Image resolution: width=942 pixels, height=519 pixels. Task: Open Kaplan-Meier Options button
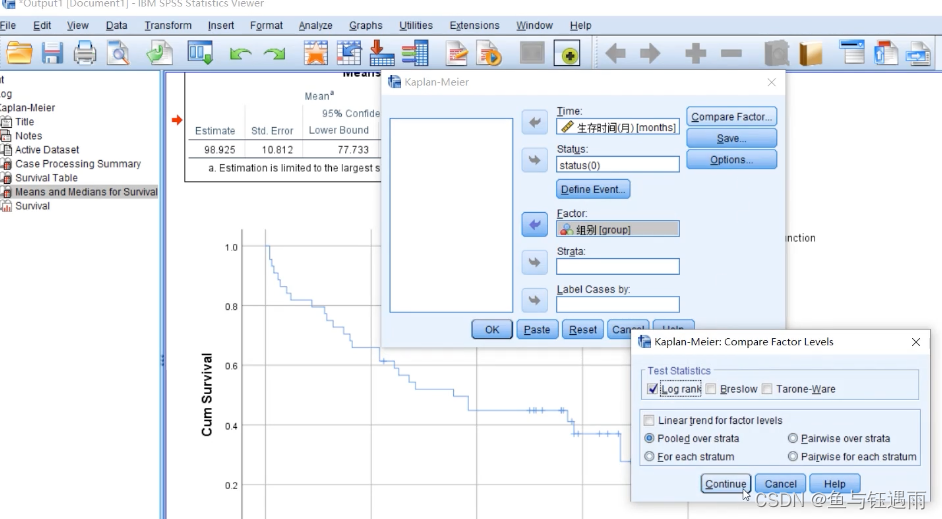[731, 160]
